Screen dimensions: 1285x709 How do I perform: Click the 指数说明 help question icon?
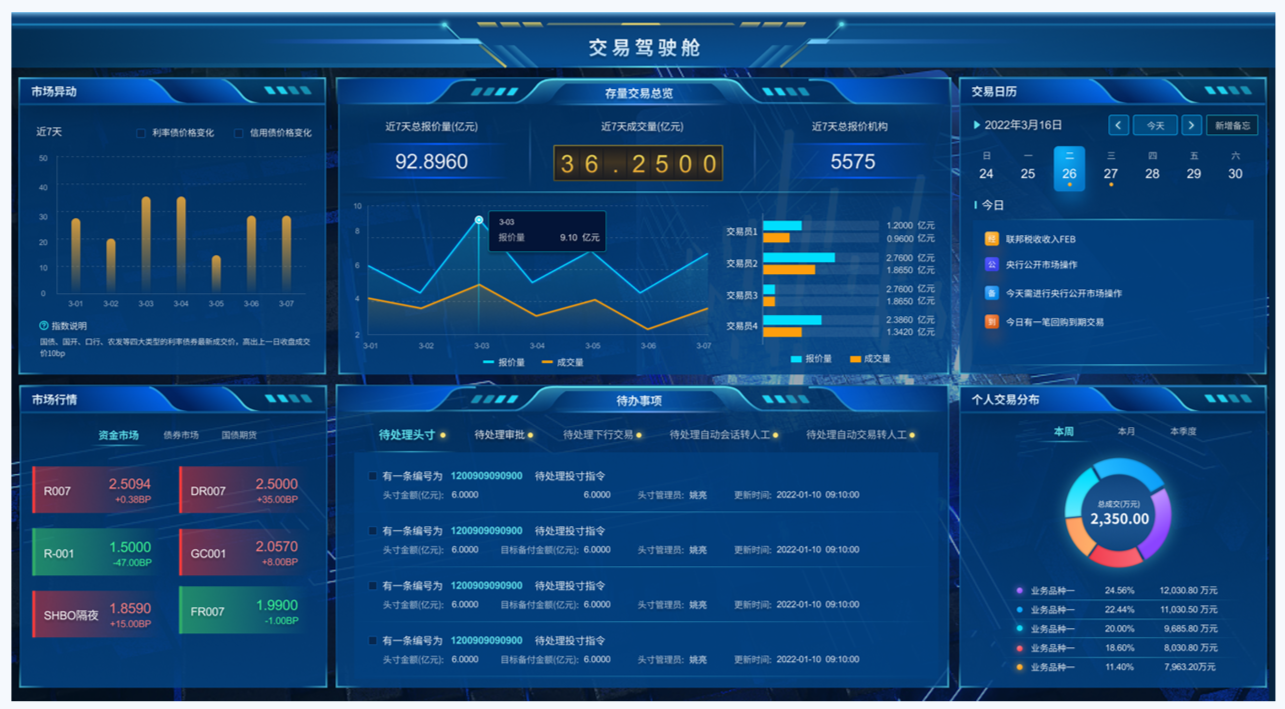pos(44,326)
